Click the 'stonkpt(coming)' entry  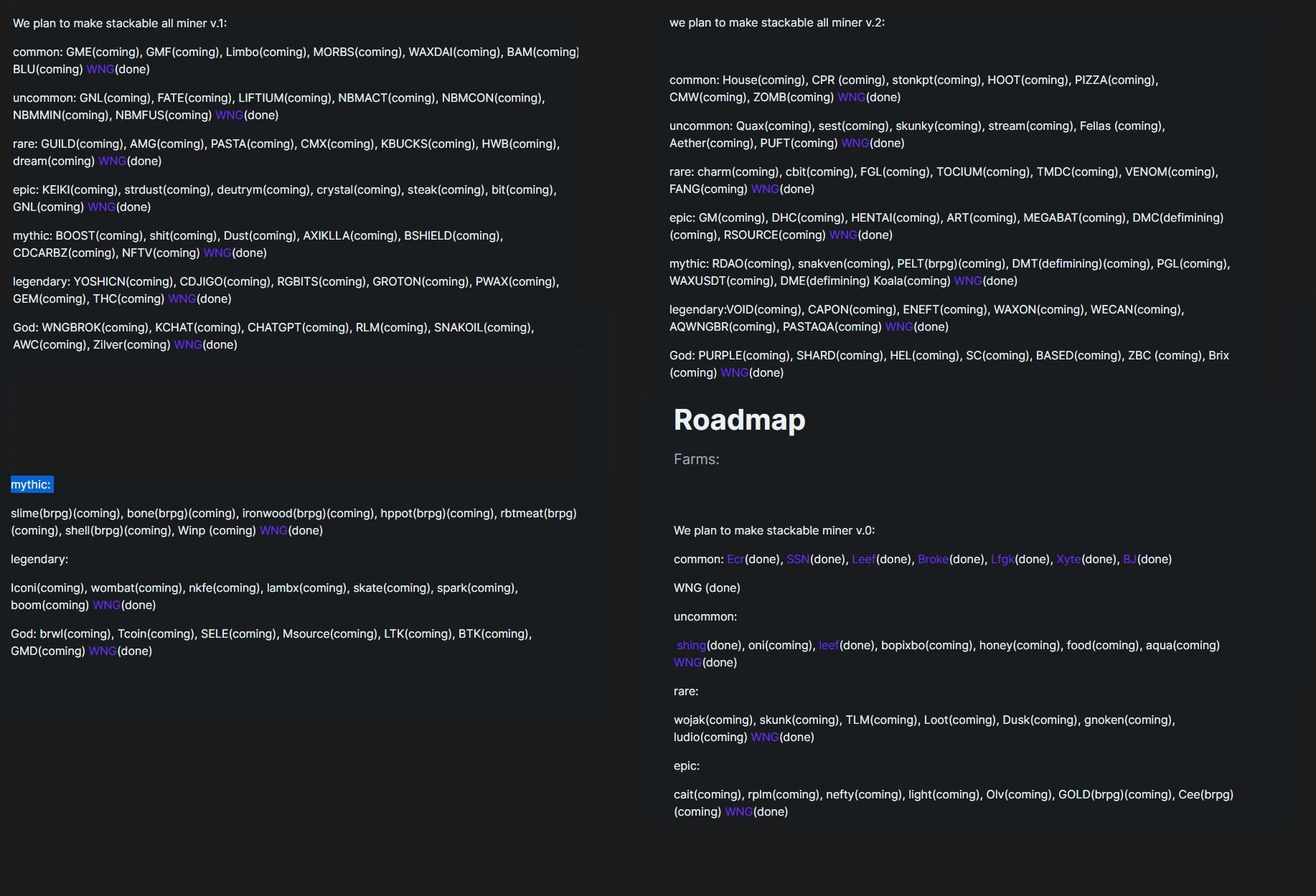936,80
